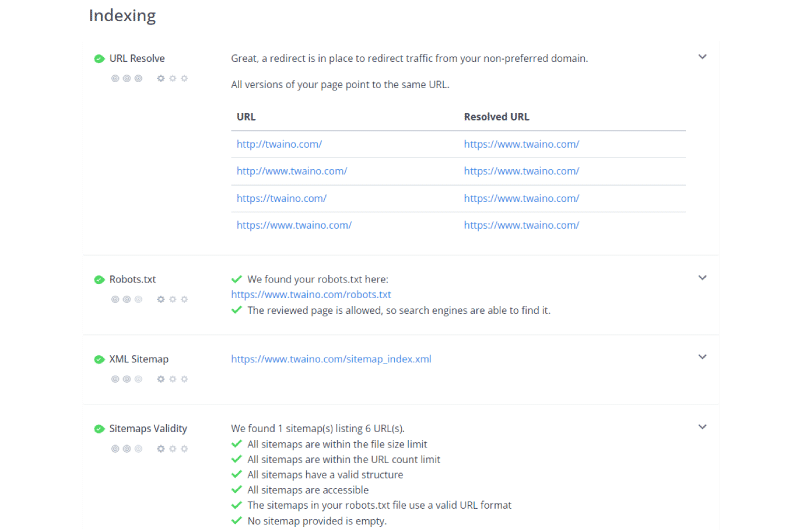Image resolution: width=800 pixels, height=530 pixels.
Task: Click green status icon beside Robots.txt
Action: [x=99, y=280]
